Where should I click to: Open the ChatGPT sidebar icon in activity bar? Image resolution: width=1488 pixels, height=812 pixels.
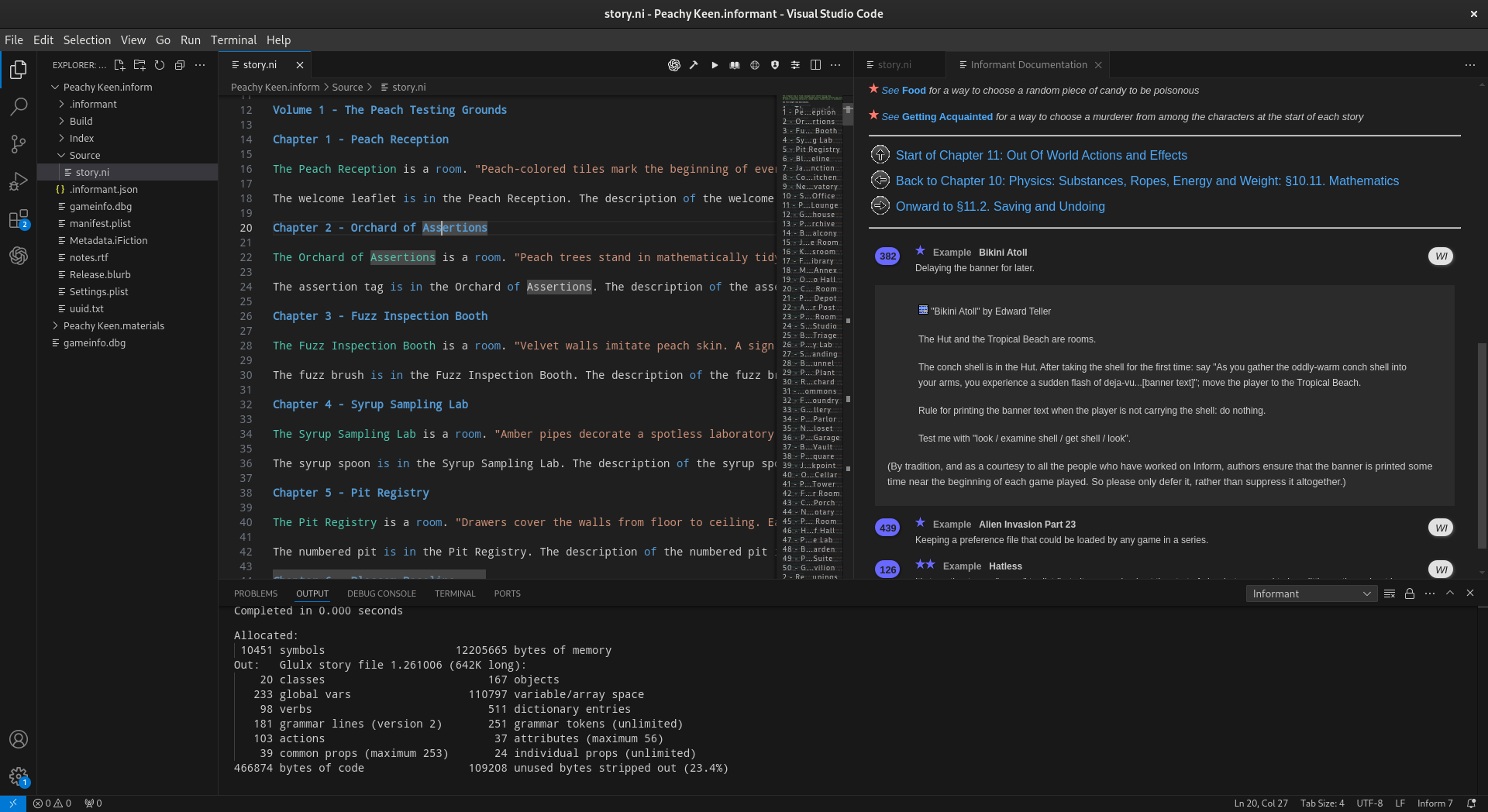coord(19,255)
